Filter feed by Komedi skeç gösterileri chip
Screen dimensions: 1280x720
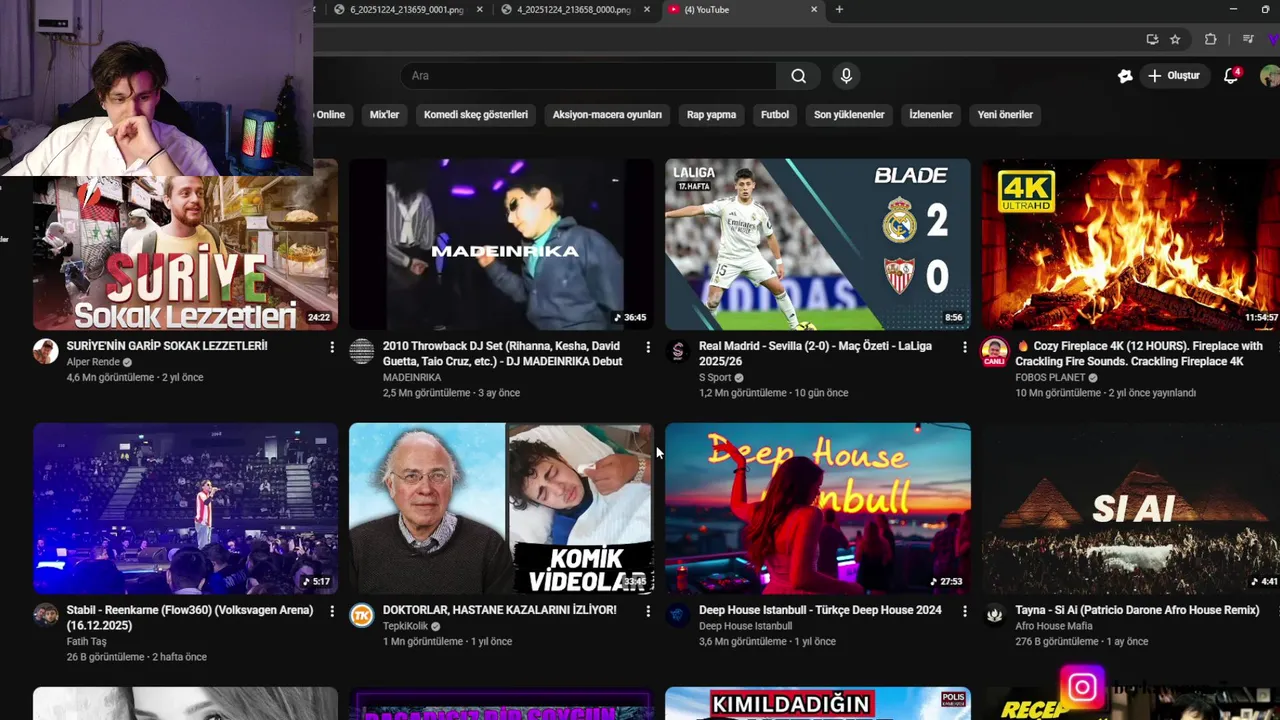476,115
